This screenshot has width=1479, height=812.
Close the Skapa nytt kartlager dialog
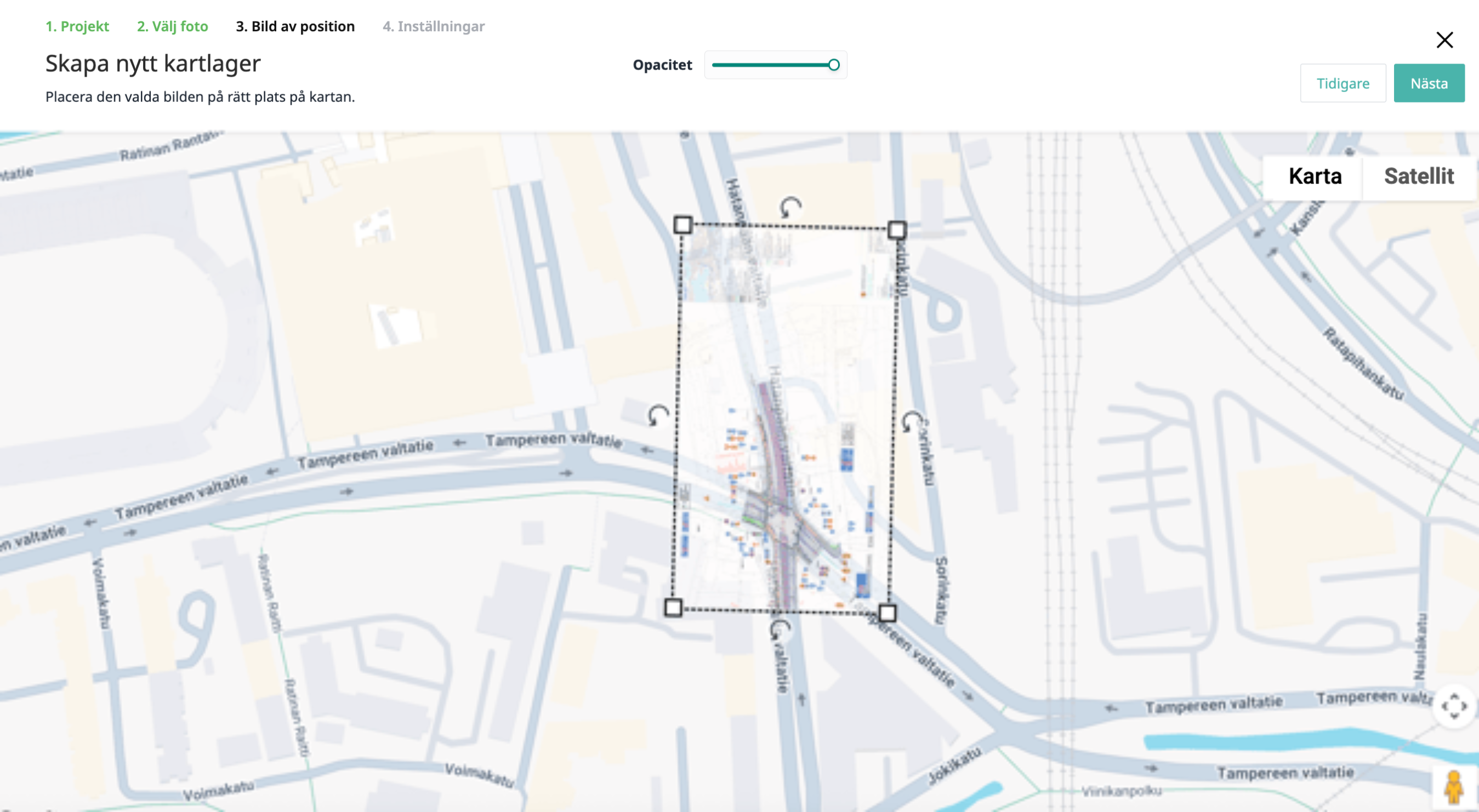pos(1444,40)
